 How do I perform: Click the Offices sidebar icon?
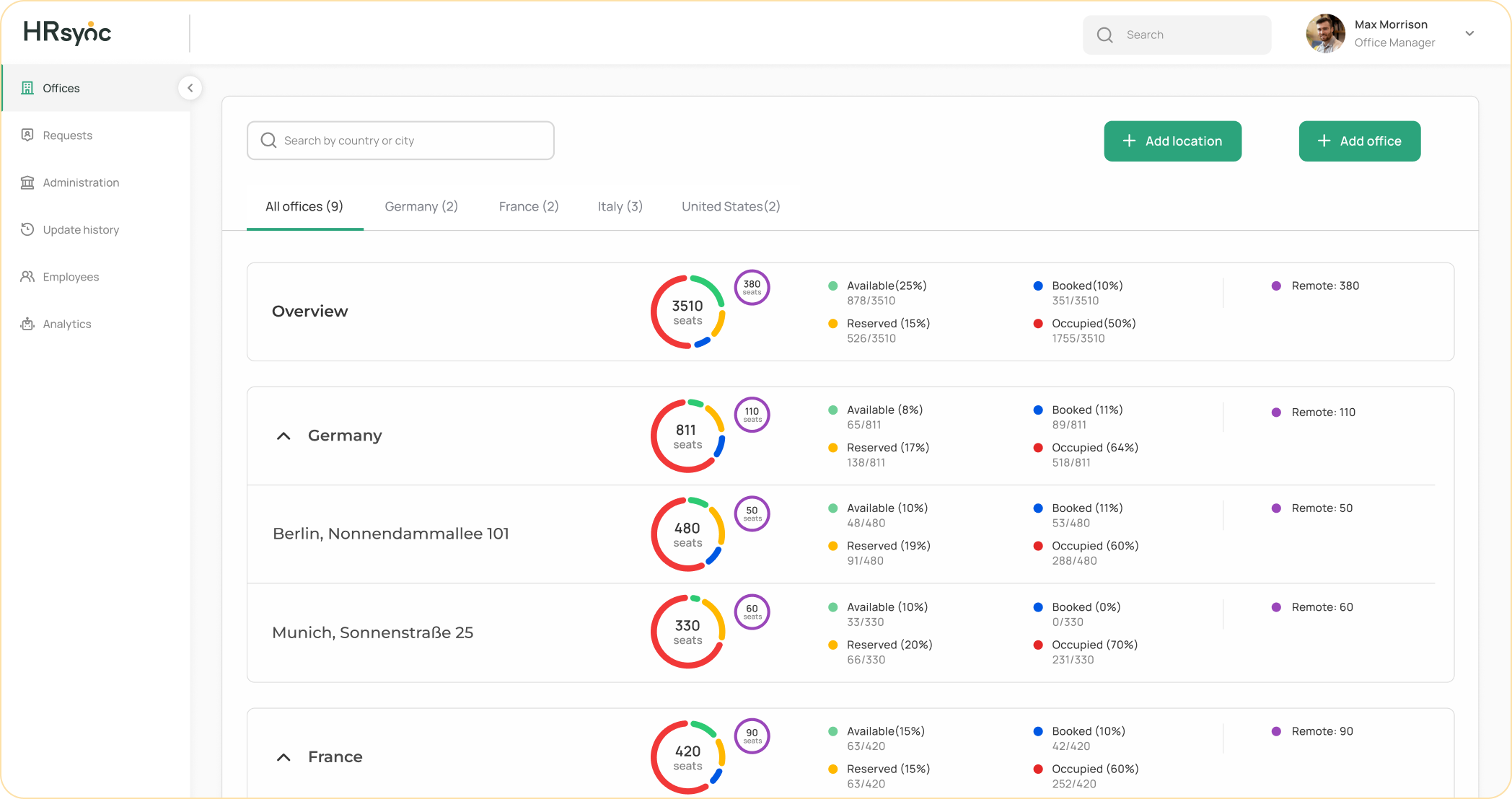click(27, 88)
